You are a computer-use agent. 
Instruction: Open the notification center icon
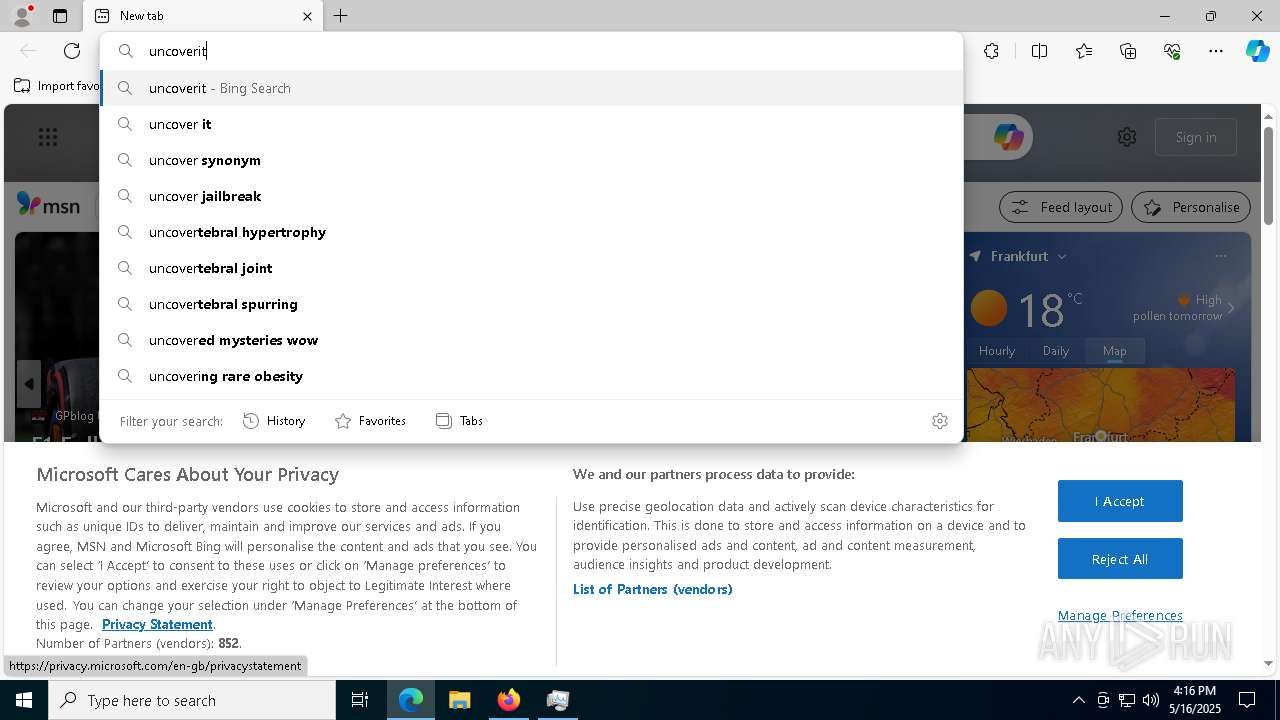click(x=1247, y=700)
